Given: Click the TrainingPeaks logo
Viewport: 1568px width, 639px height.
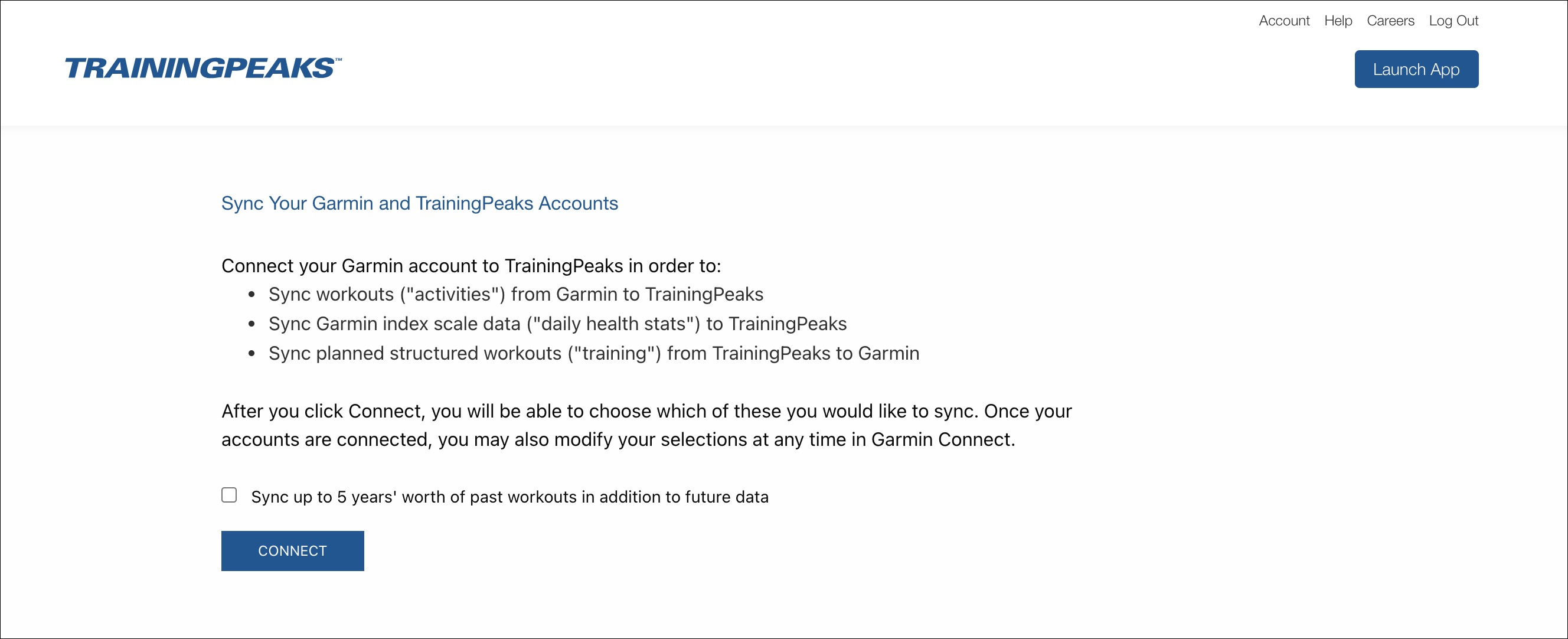Looking at the screenshot, I should coord(200,69).
